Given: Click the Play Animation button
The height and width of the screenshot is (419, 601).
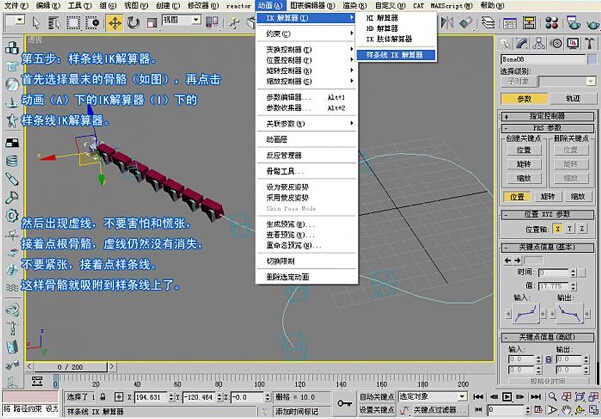Looking at the screenshot, I should click(x=507, y=396).
